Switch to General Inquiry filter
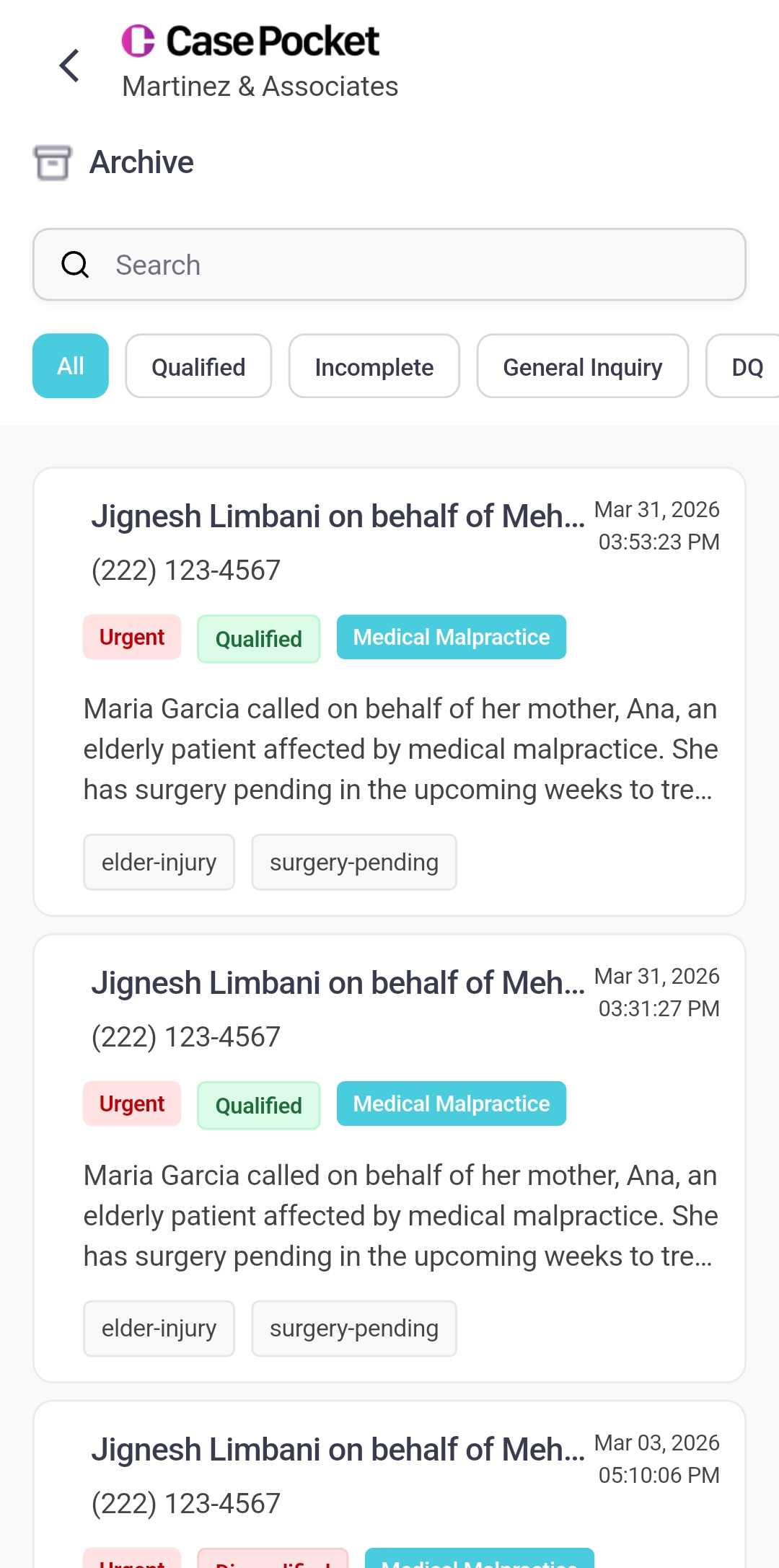This screenshot has width=779, height=1568. (x=583, y=366)
